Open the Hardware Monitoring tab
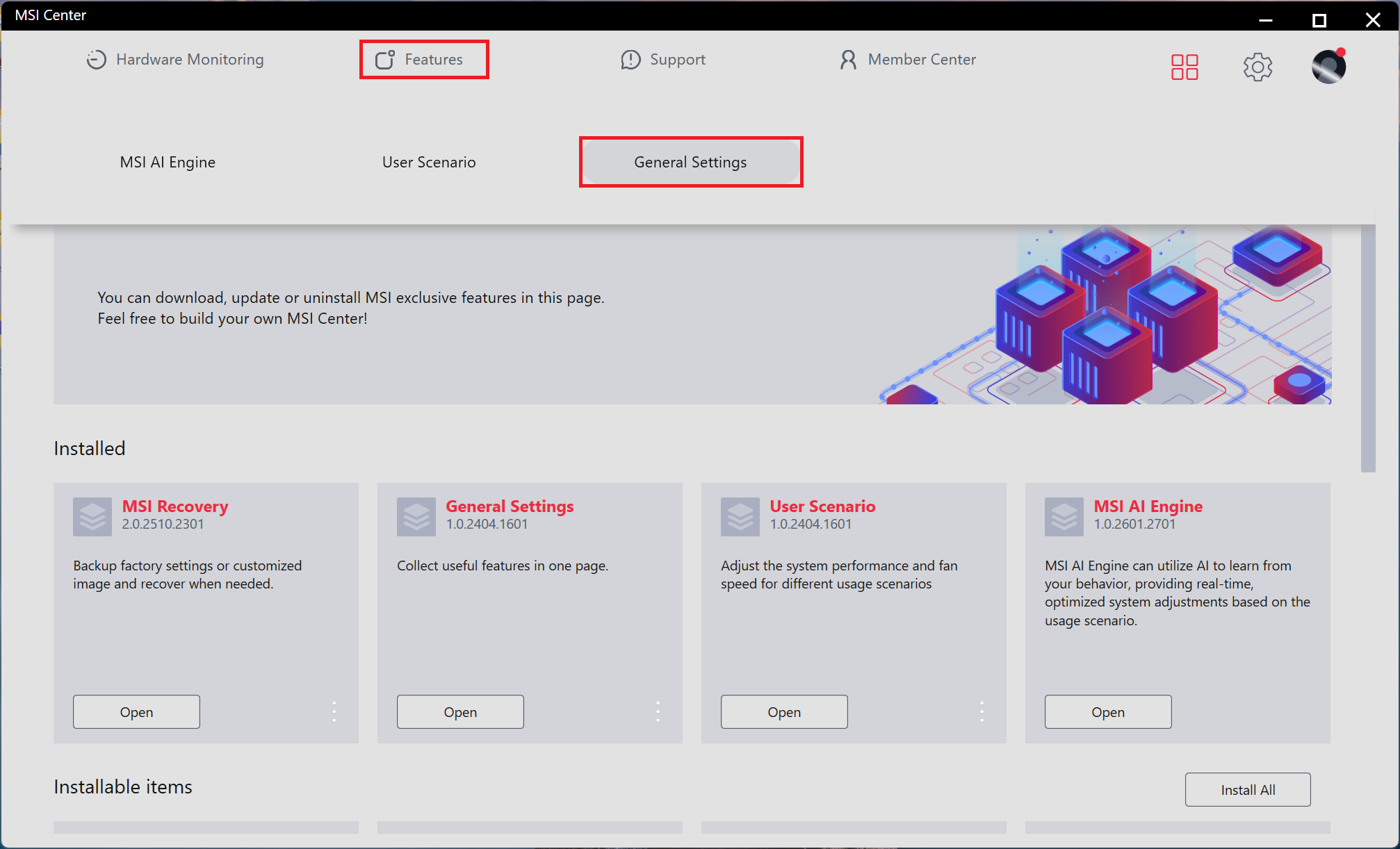The image size is (1400, 849). [175, 60]
